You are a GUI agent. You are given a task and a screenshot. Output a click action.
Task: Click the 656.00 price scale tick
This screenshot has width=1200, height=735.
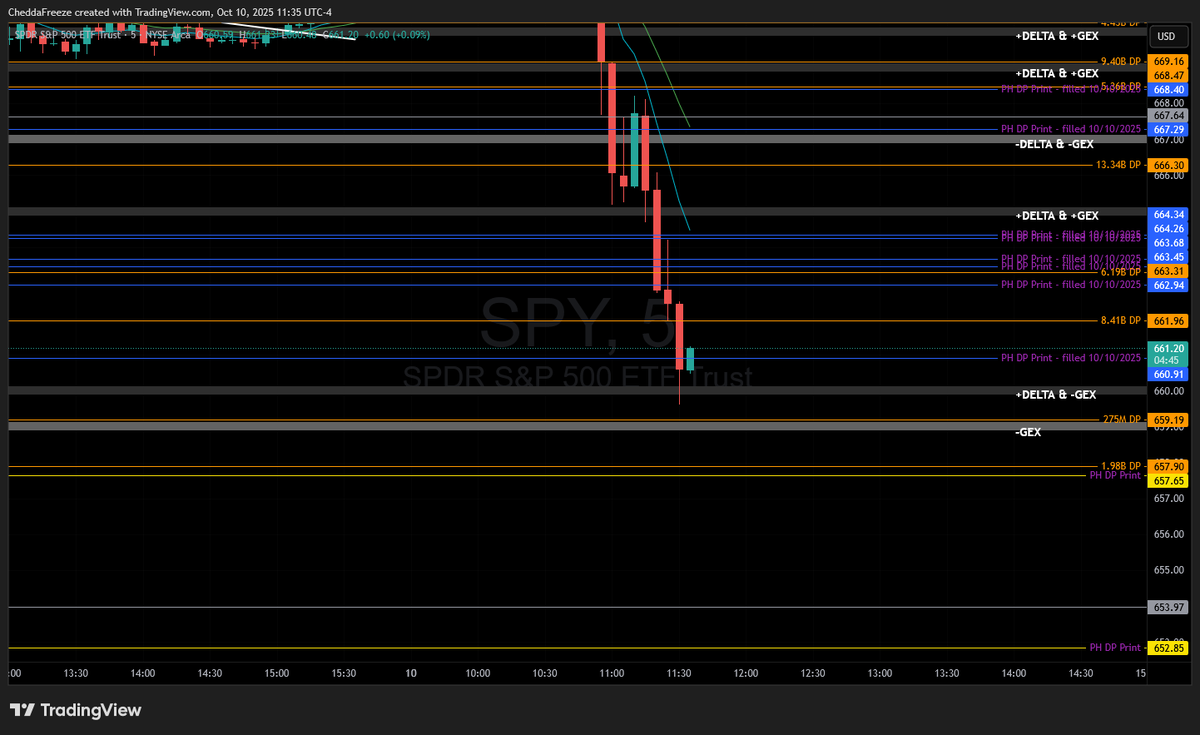click(x=1168, y=534)
